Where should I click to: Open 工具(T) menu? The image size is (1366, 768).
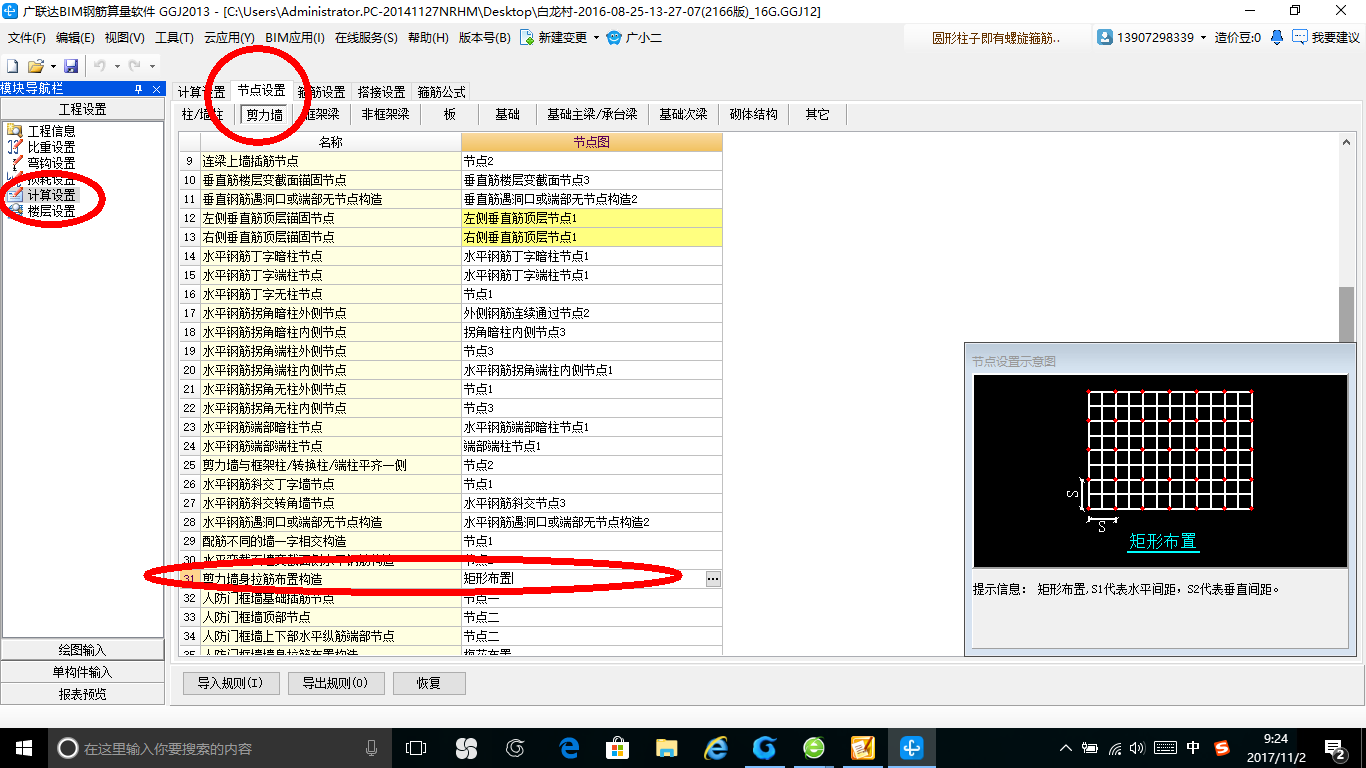tap(174, 38)
